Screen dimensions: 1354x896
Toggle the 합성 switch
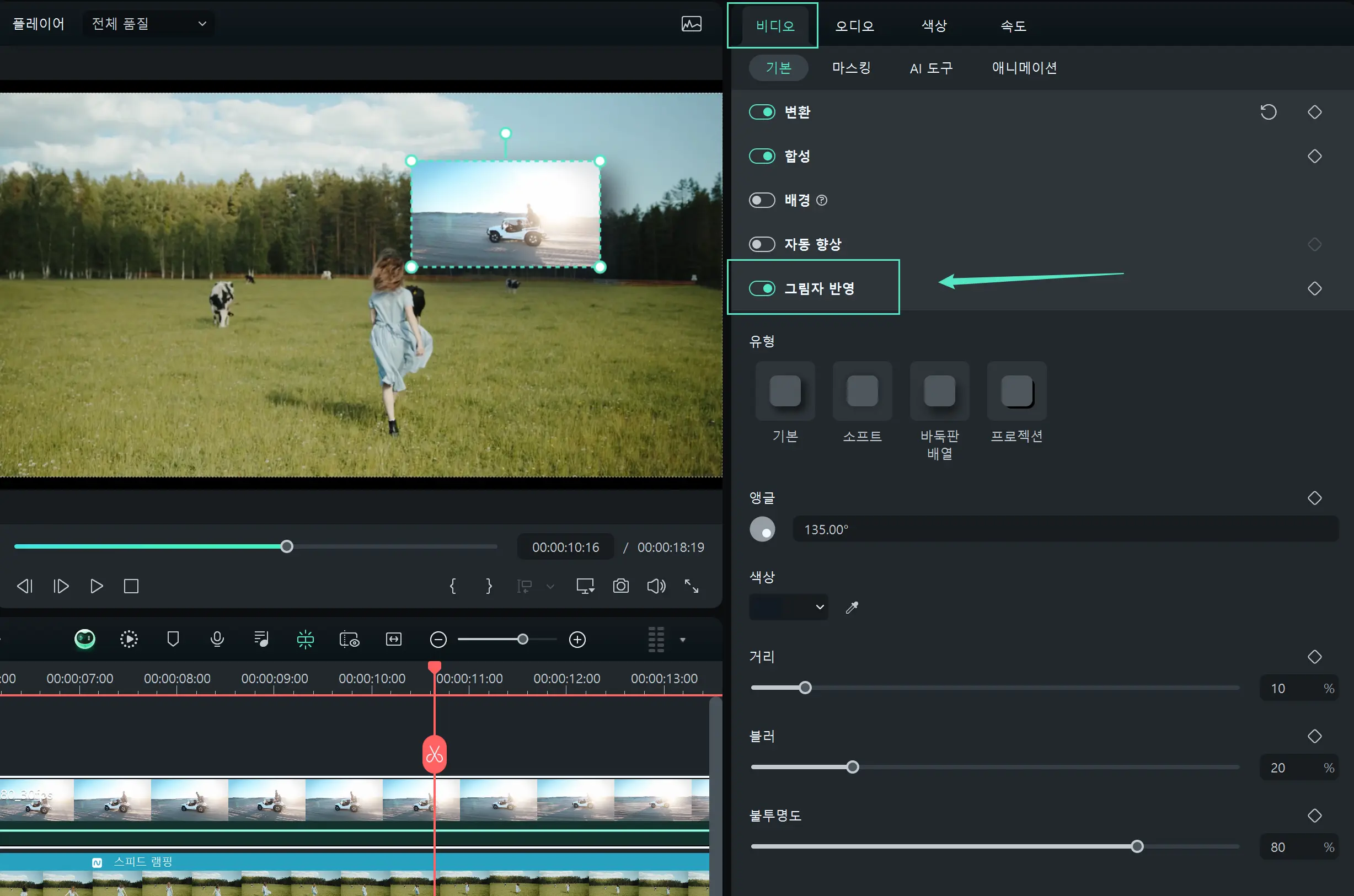(x=762, y=156)
